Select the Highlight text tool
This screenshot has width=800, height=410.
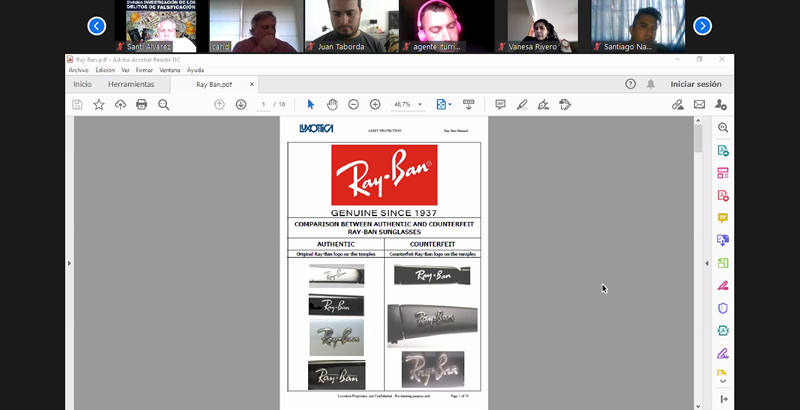tap(522, 105)
